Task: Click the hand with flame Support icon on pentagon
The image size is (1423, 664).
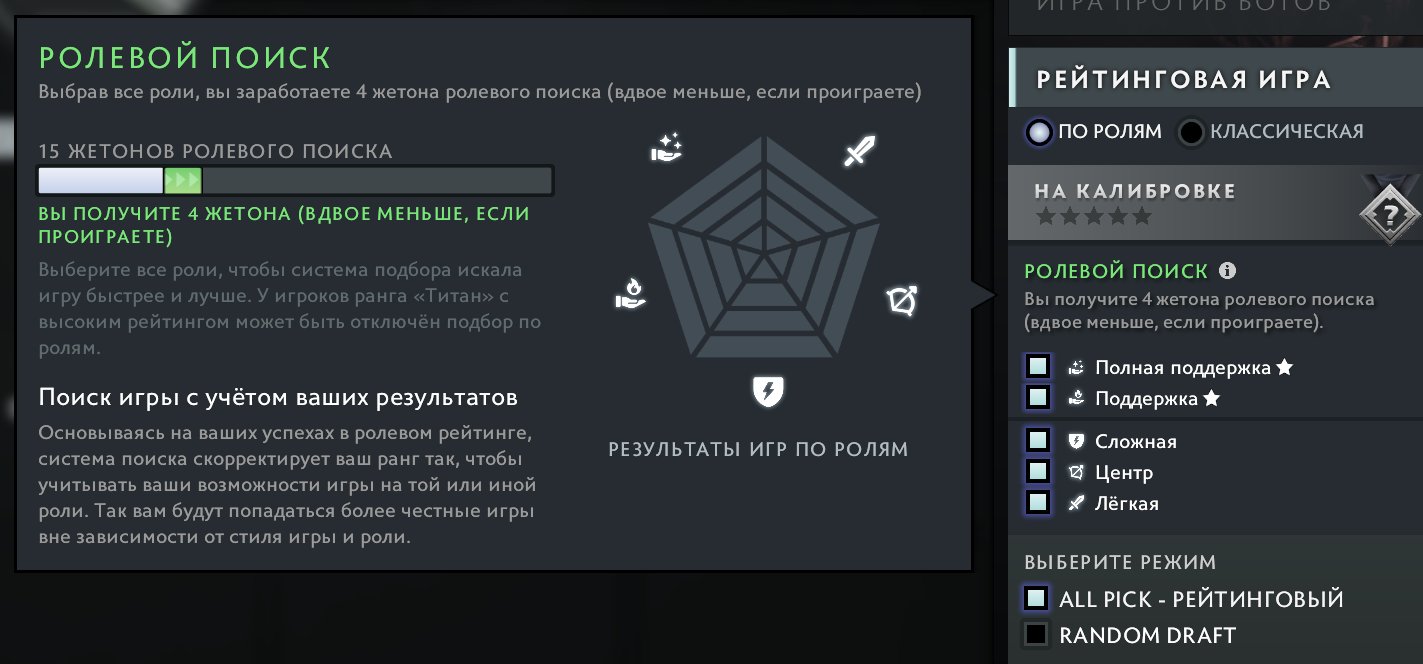Action: pos(629,293)
